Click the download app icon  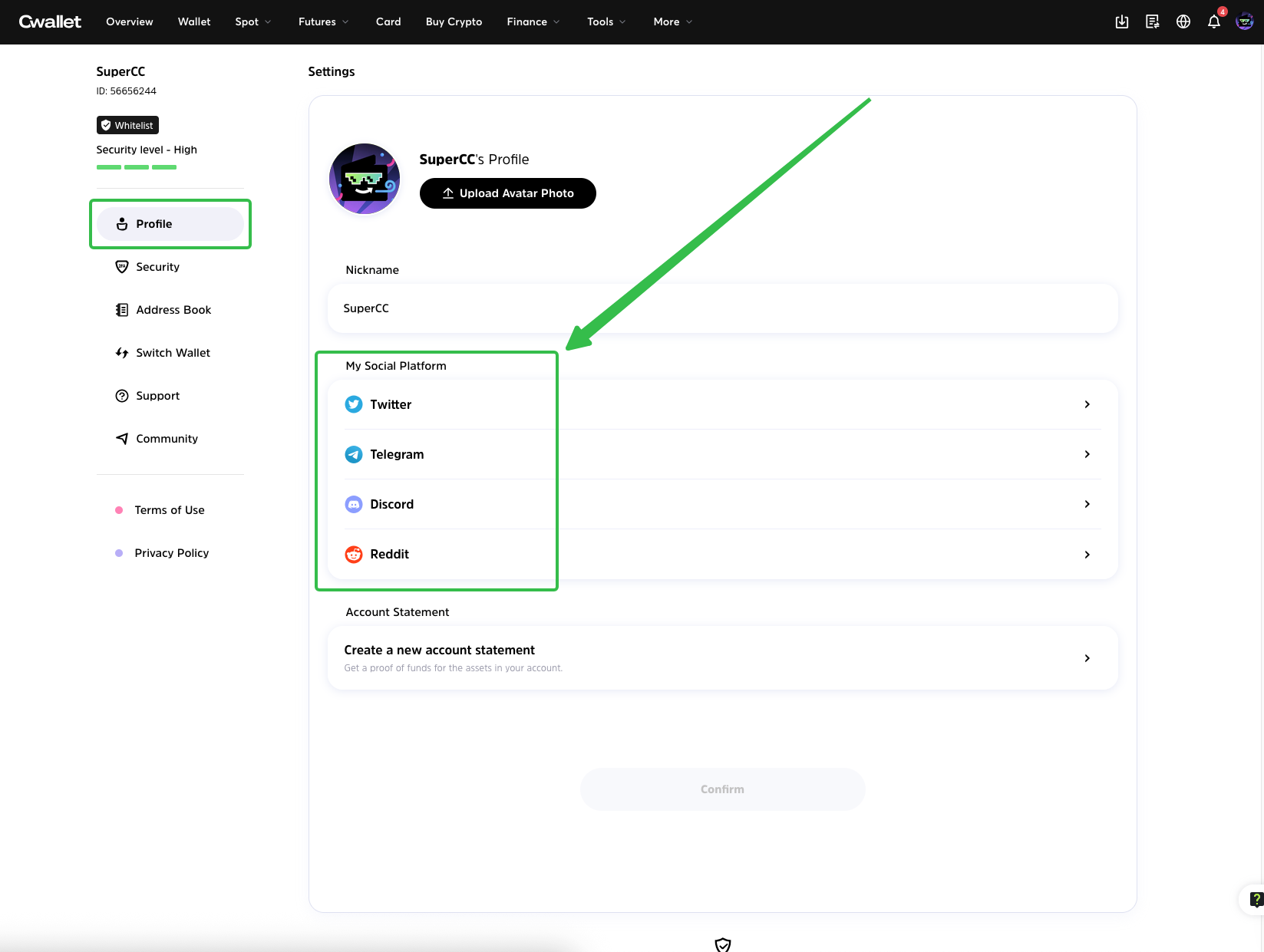click(1121, 22)
